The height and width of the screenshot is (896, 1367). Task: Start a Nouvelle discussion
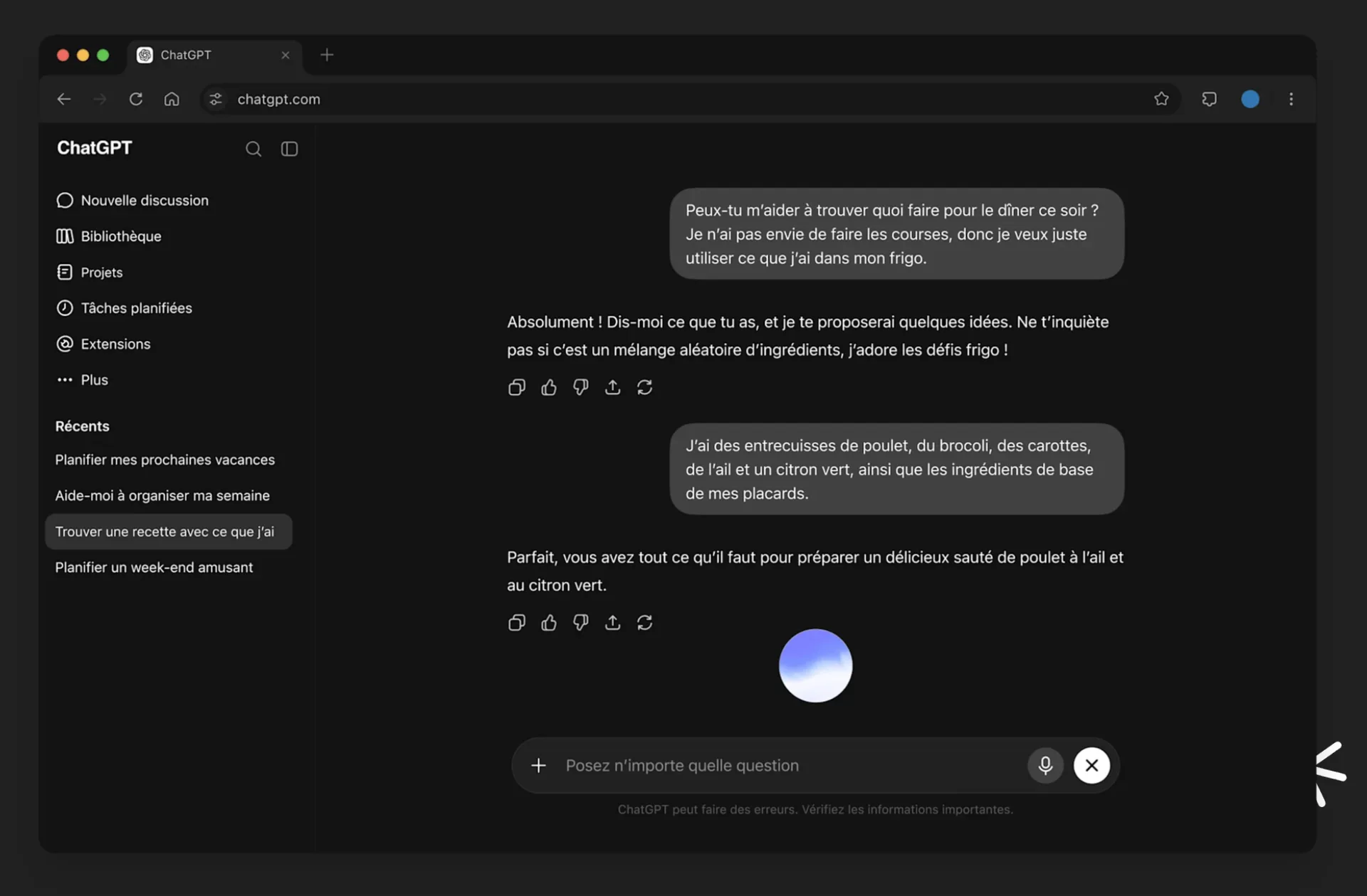pos(132,200)
